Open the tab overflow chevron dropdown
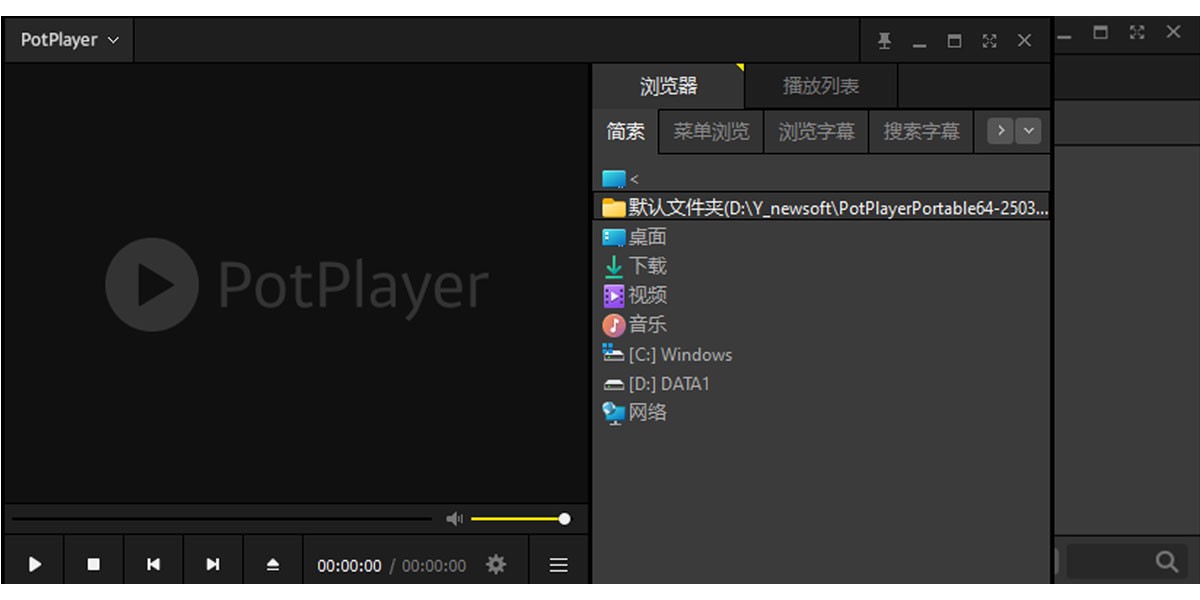The image size is (1200, 600). click(x=1030, y=130)
